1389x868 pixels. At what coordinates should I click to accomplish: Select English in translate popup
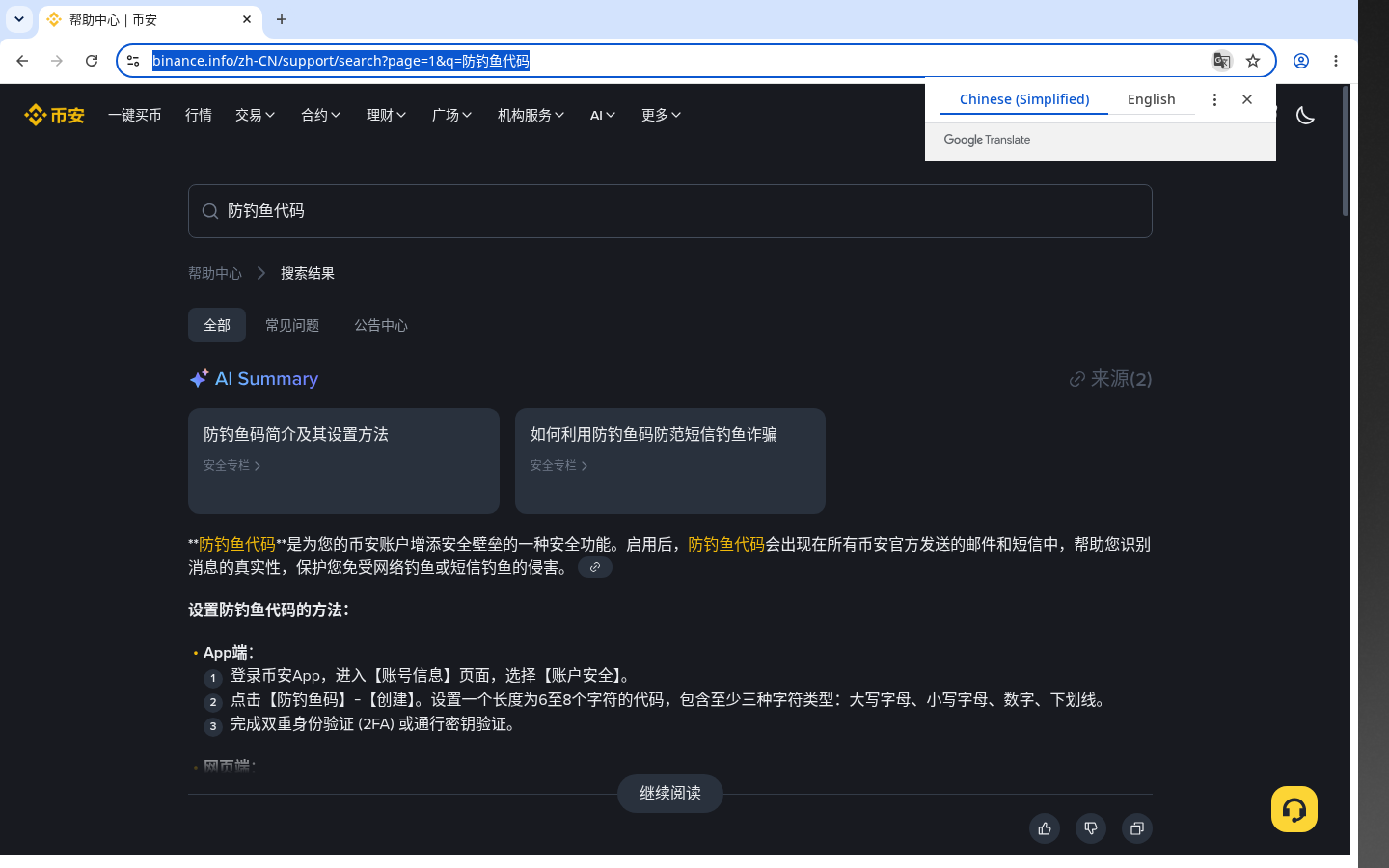point(1152,99)
